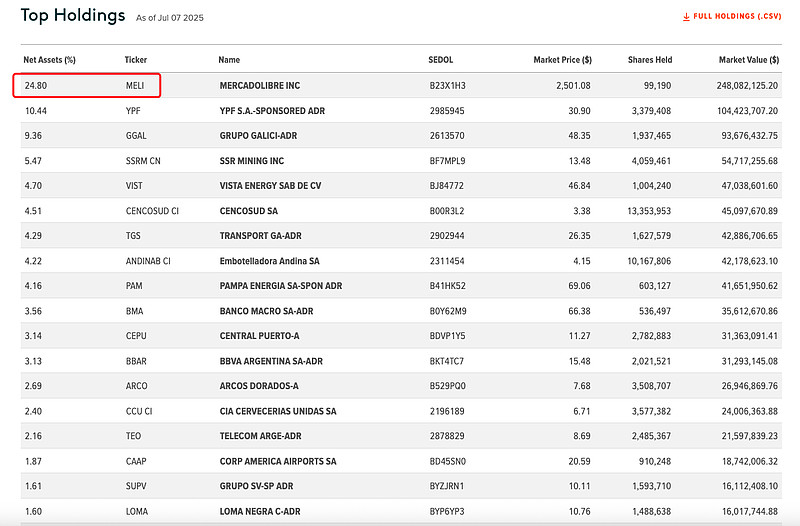Click the download arrow icon beside Full Holdings
Image resolution: width=800 pixels, height=526 pixels.
(x=686, y=17)
